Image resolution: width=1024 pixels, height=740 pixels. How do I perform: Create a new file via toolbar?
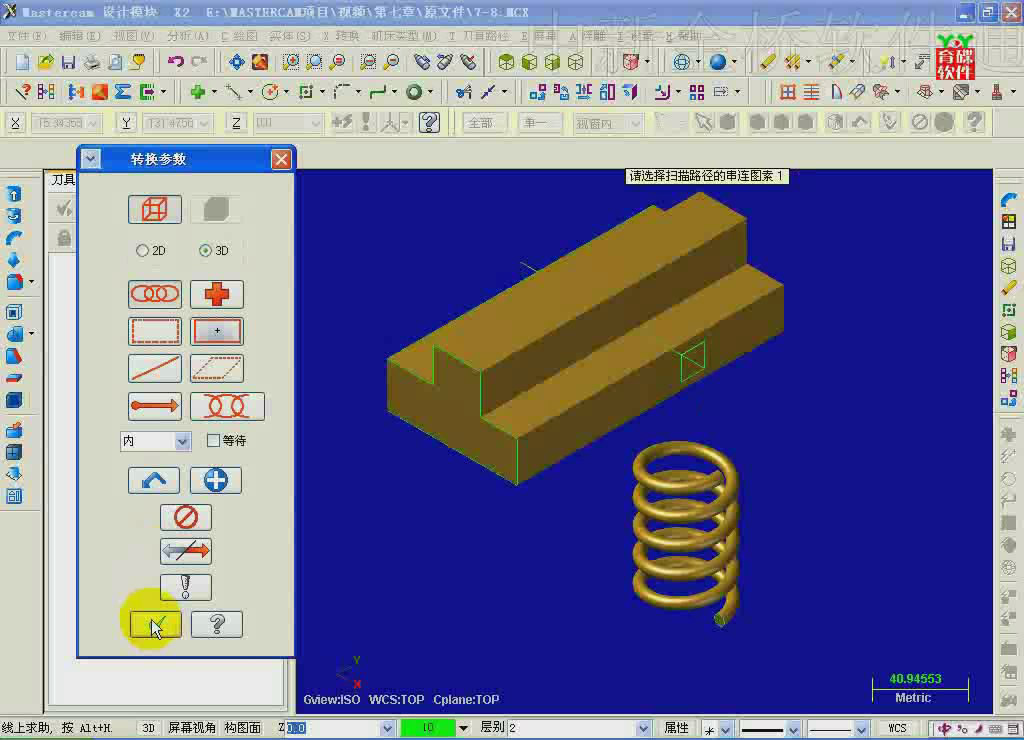(23, 62)
